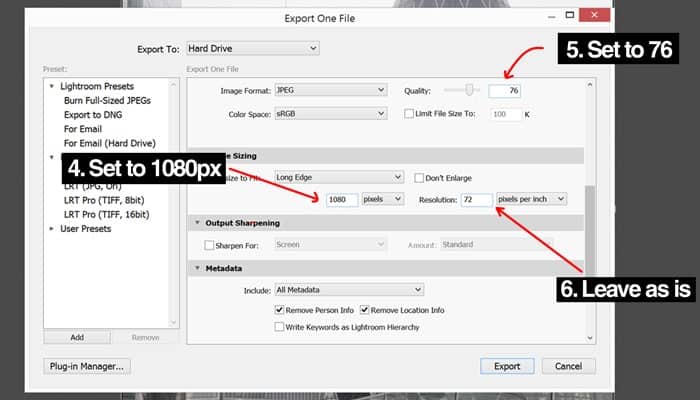Open the pixels unit dropdown
The height and width of the screenshot is (400, 700).
(x=383, y=199)
